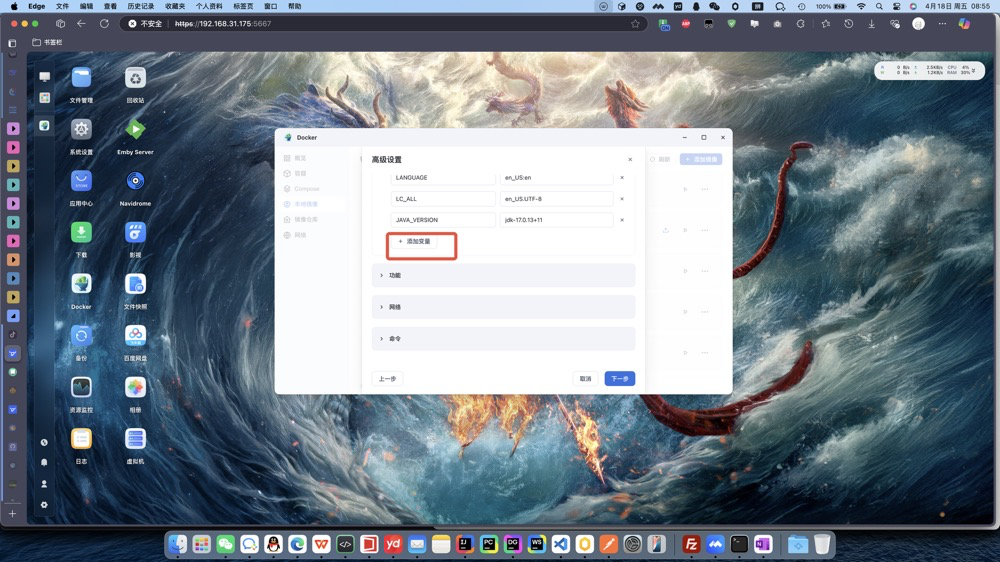Open the 影视 desktop app
This screenshot has height=562, width=1000.
[x=135, y=232]
